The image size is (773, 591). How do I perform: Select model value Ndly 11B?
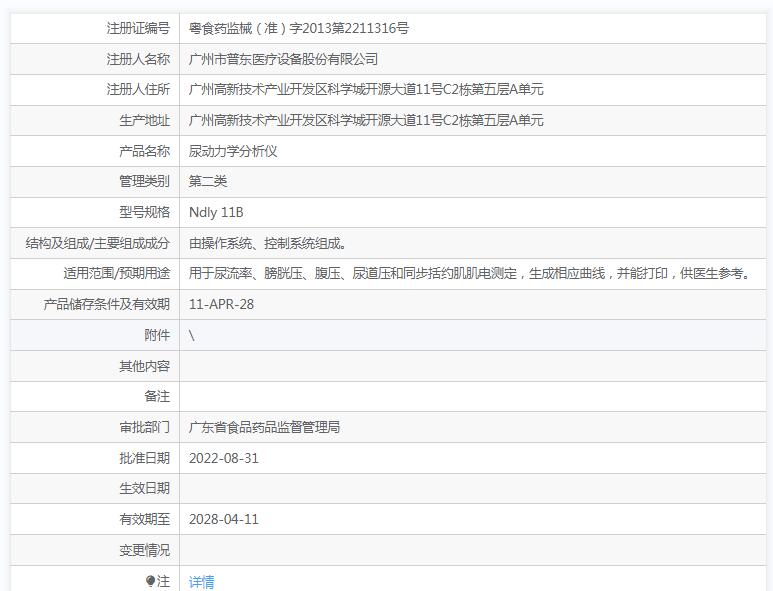216,212
